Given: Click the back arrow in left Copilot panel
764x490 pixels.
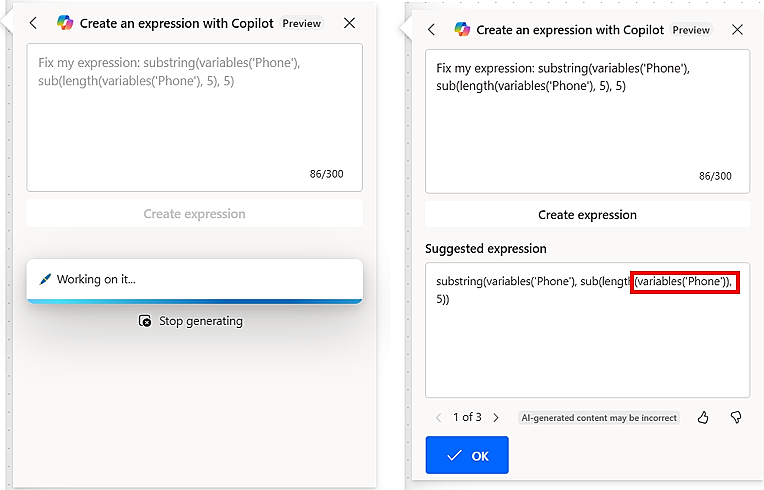Looking at the screenshot, I should coord(34,23).
